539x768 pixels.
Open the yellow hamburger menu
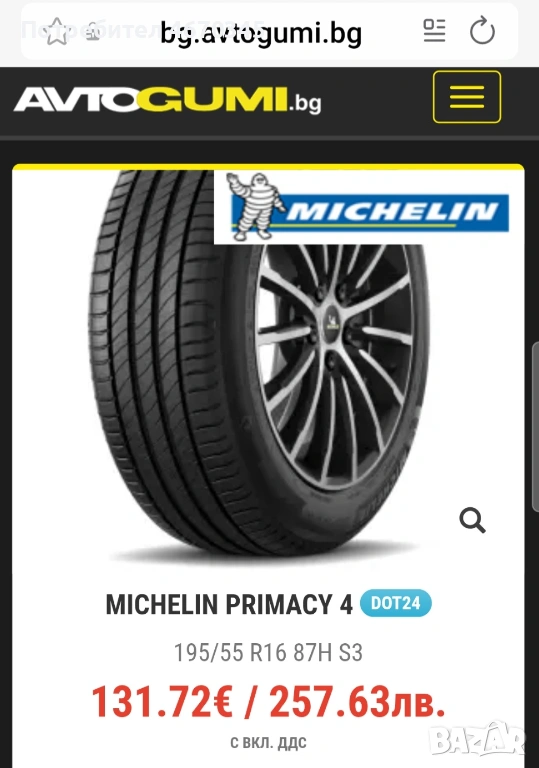(466, 96)
